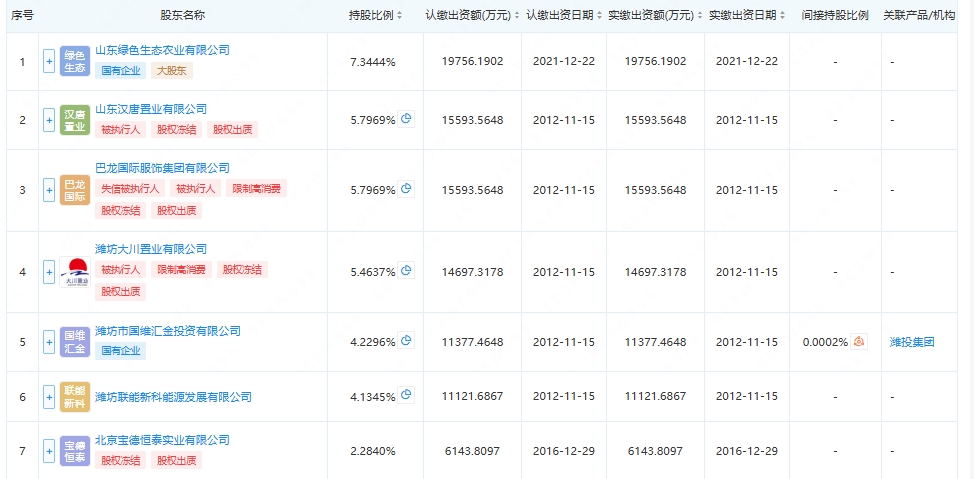The height and width of the screenshot is (479, 974).
Task: Expand row for 山东绿色生态农业有限公司
Action: coord(49,62)
